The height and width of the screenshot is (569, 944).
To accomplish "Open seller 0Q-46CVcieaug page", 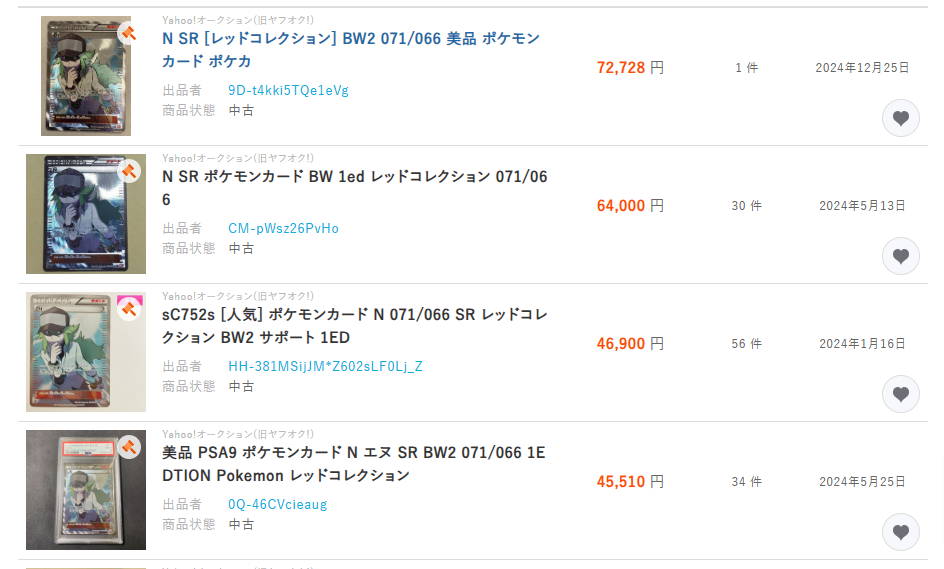I will (x=277, y=504).
